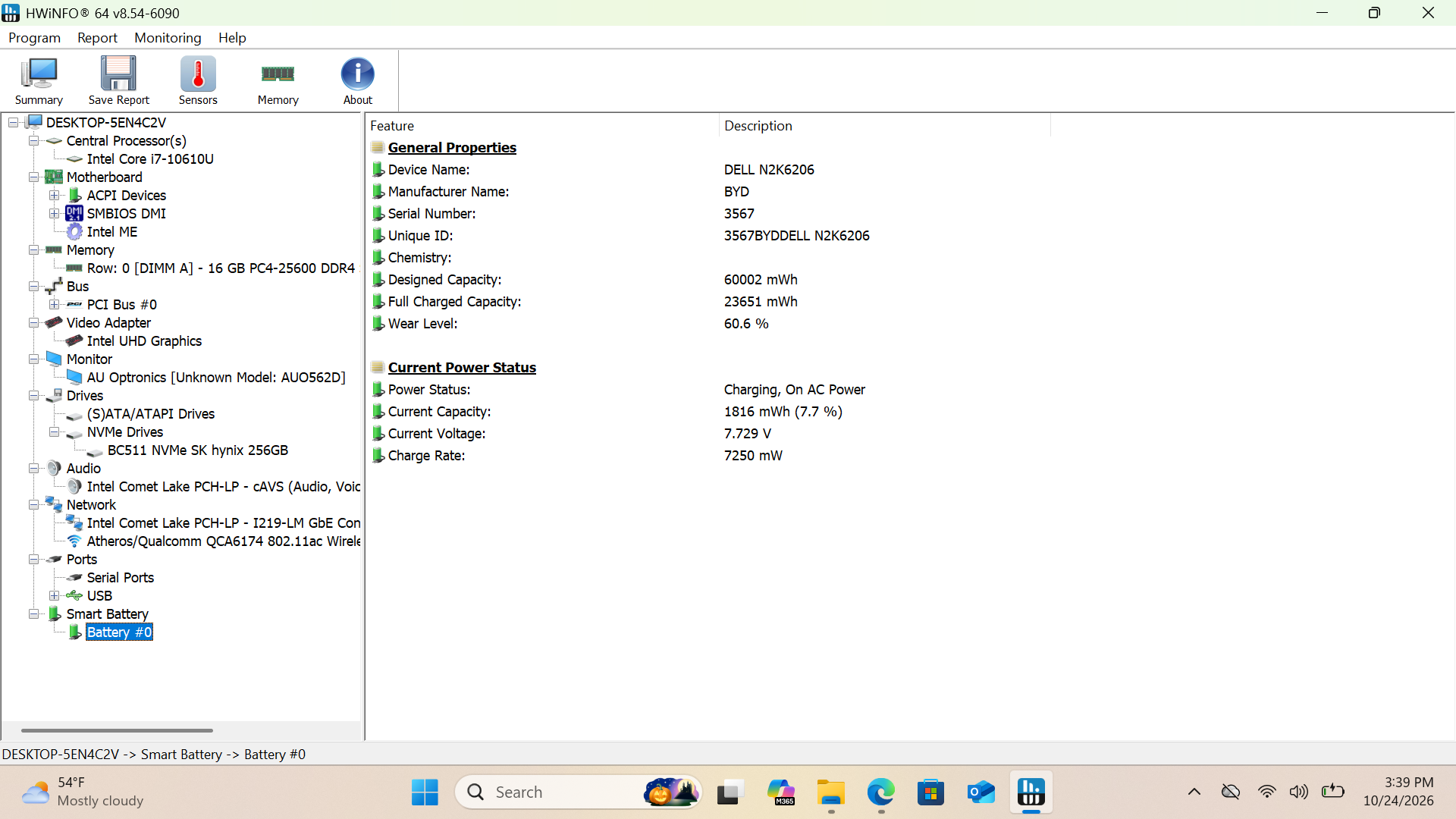Click the tree panel horizontal scrollbar
The width and height of the screenshot is (1456, 819).
click(x=117, y=730)
